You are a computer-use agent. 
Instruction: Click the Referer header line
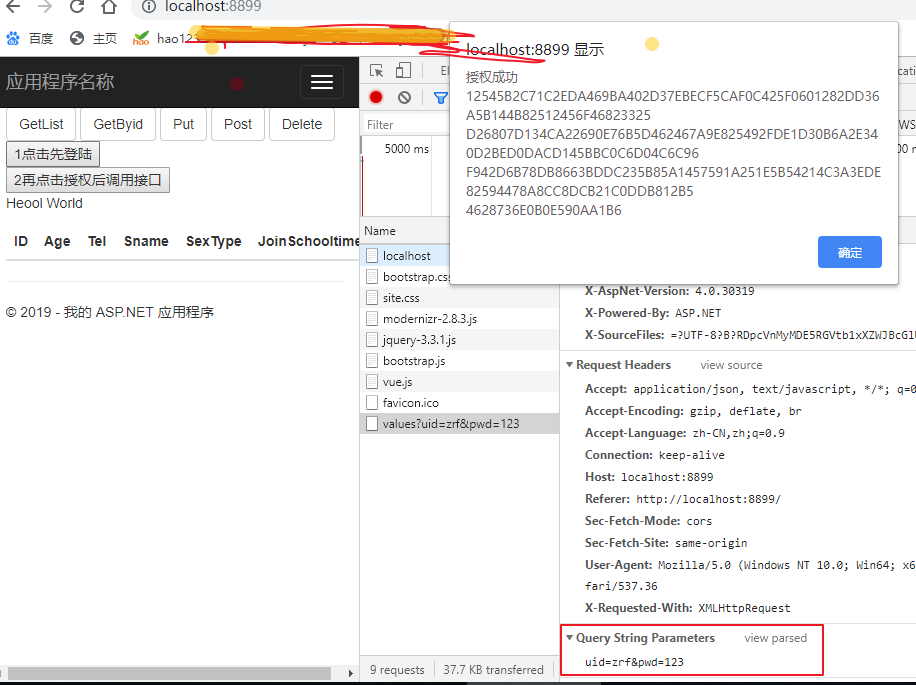683,499
